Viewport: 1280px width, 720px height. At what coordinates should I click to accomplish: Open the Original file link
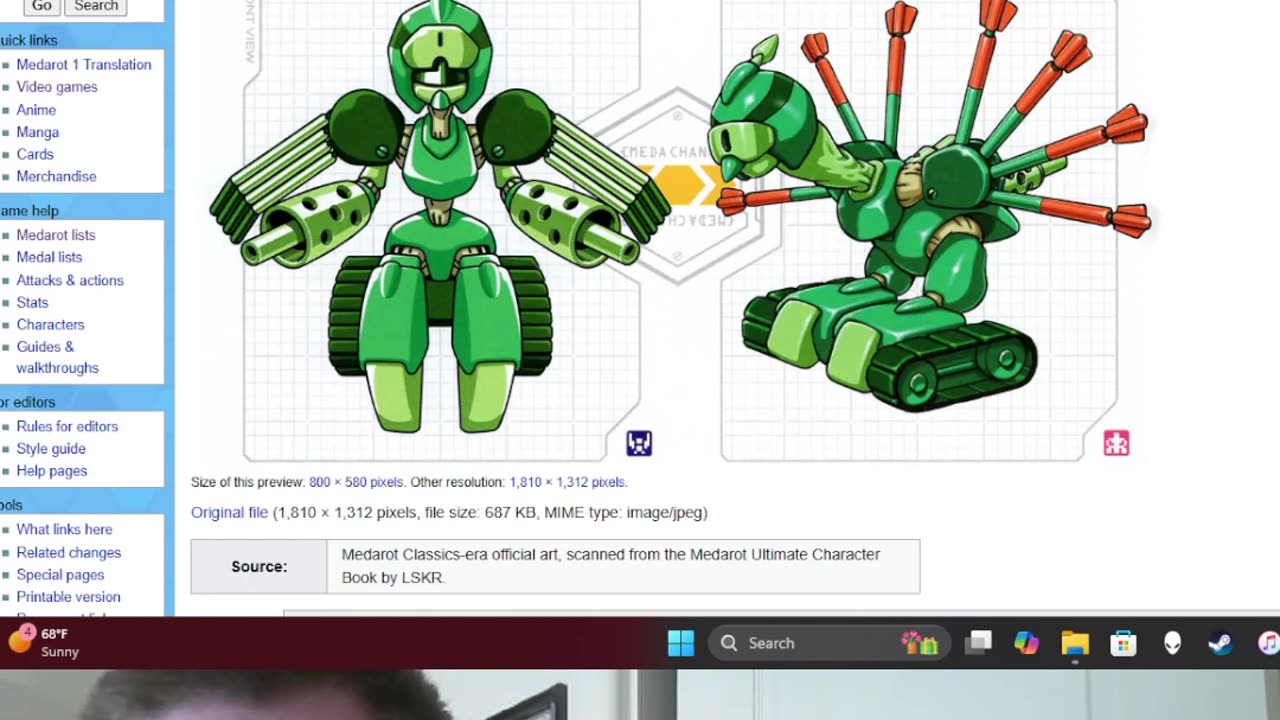[x=229, y=512]
